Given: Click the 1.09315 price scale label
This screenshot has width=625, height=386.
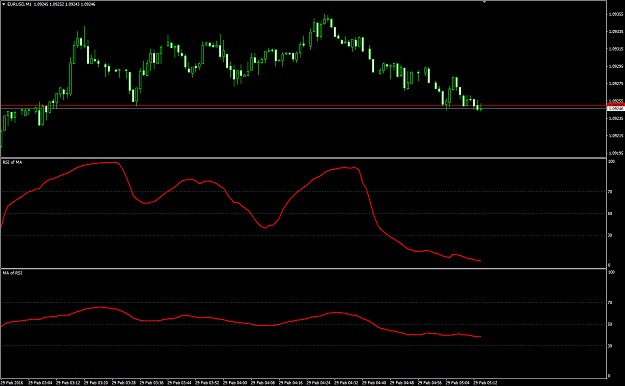Looking at the screenshot, I should (x=615, y=49).
